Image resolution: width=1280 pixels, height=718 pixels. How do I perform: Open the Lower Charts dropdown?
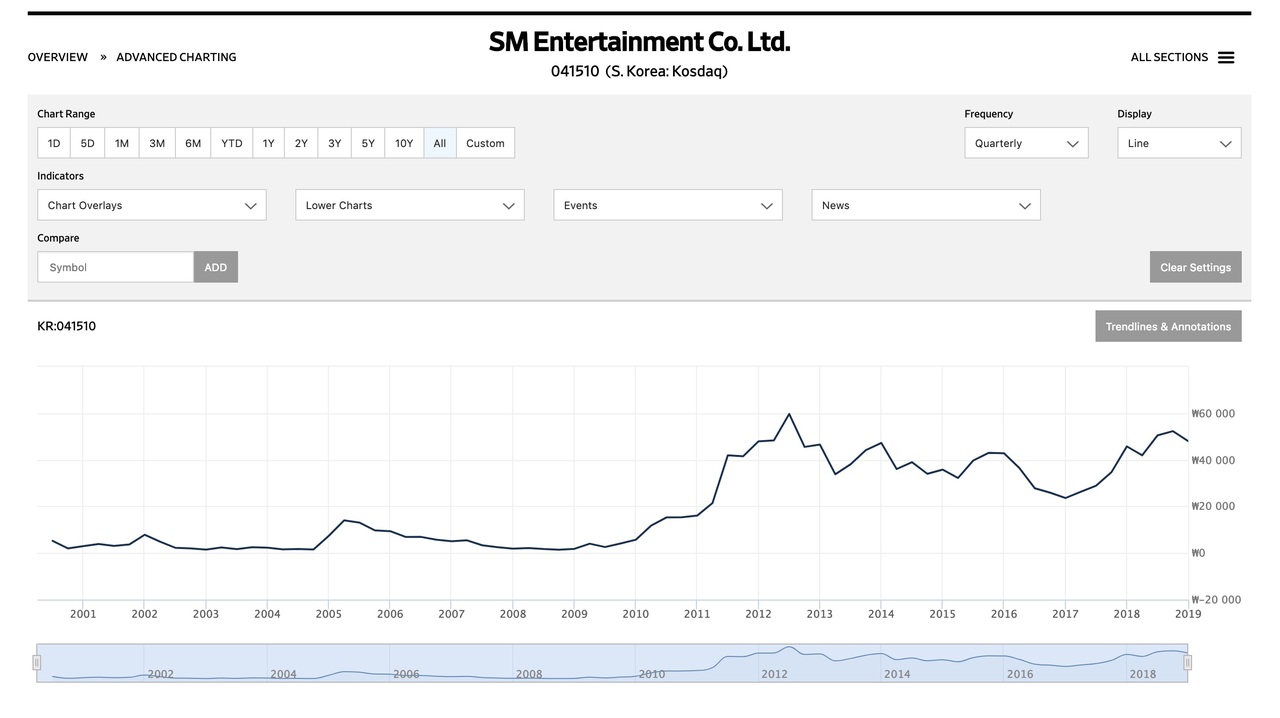(x=410, y=205)
